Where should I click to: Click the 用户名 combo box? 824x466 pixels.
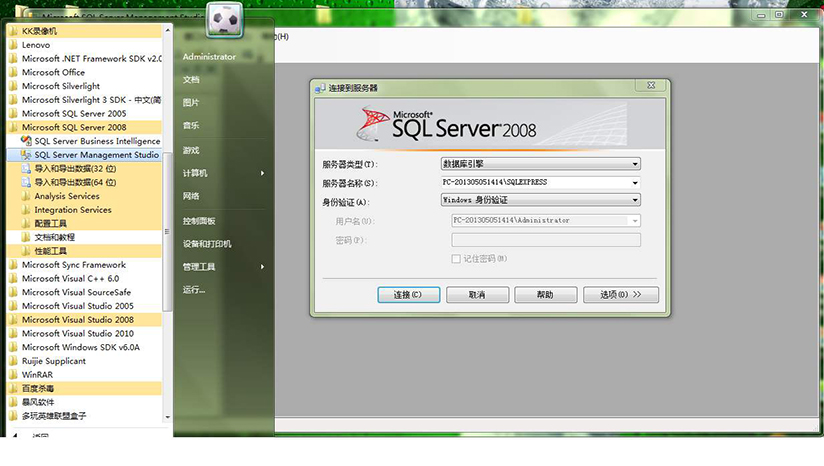545,221
